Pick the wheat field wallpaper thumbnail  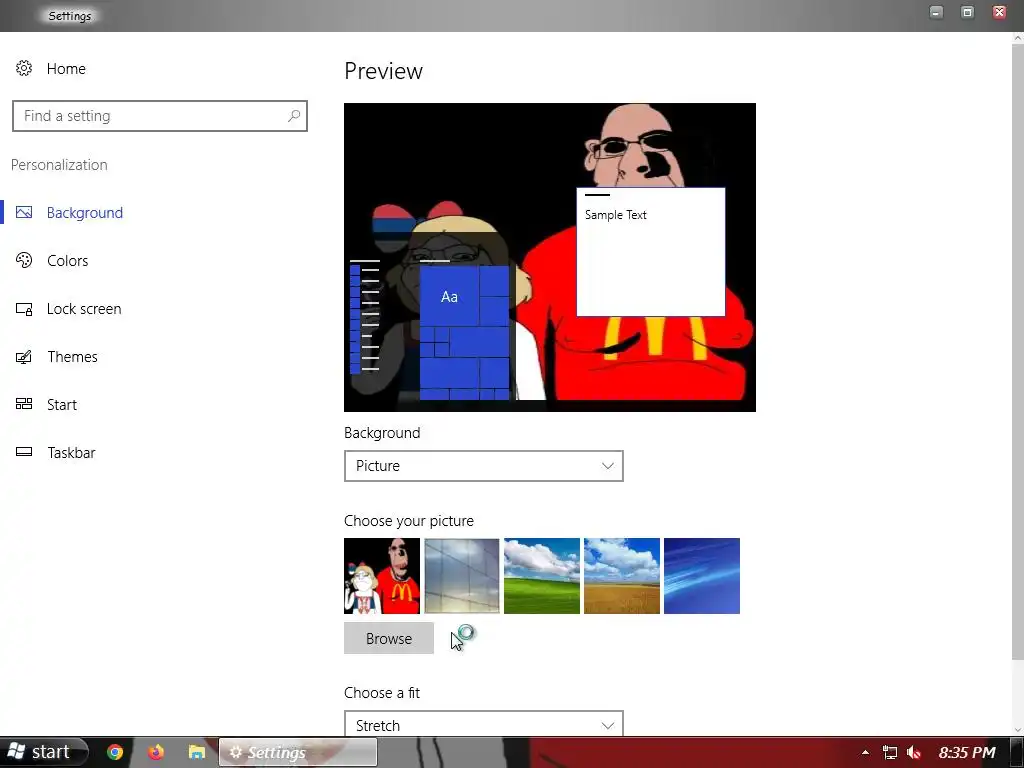tap(622, 576)
